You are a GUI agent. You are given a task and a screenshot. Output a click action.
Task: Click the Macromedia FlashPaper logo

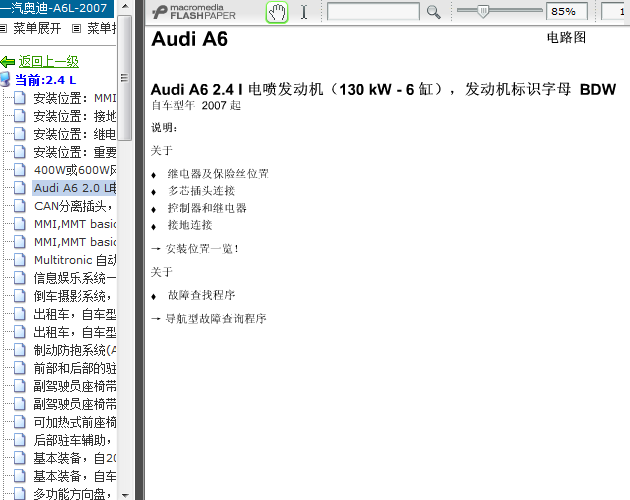(x=194, y=12)
